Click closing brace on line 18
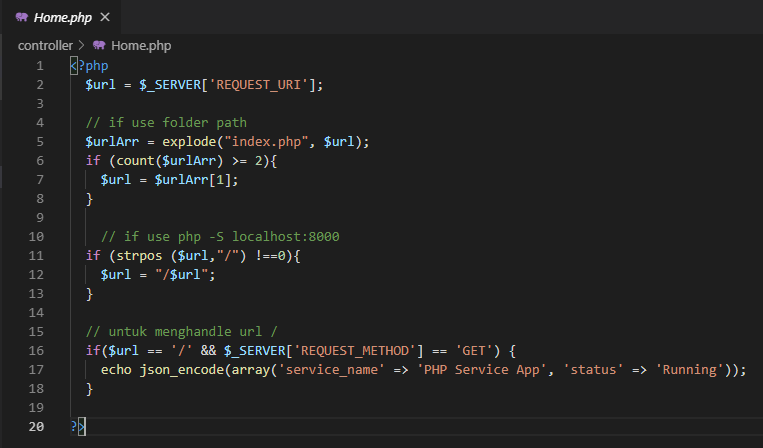Screen dimensions: 763x448 [90, 389]
